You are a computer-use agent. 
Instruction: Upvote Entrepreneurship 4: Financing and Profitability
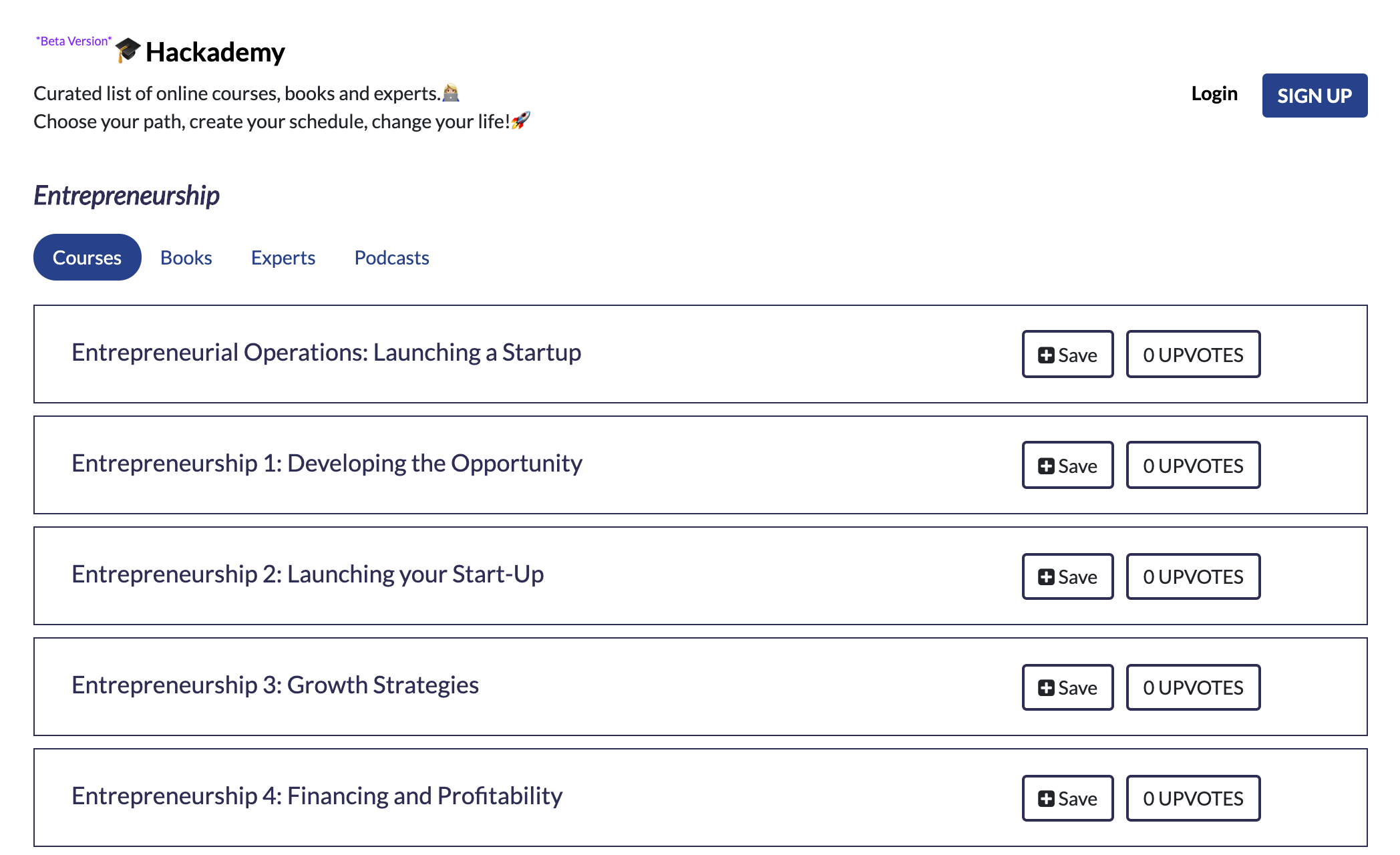click(1193, 798)
